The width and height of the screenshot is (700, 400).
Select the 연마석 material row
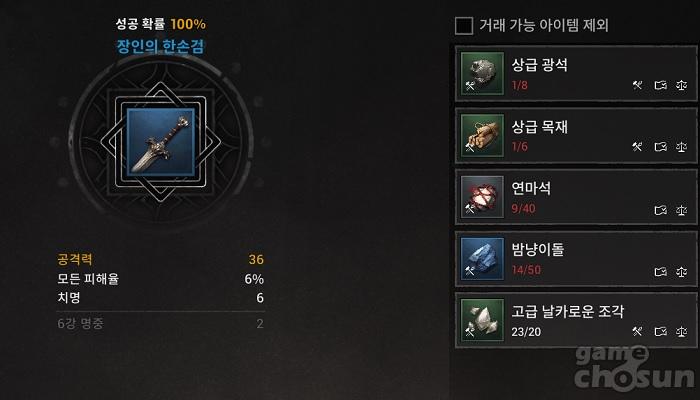tap(576, 197)
